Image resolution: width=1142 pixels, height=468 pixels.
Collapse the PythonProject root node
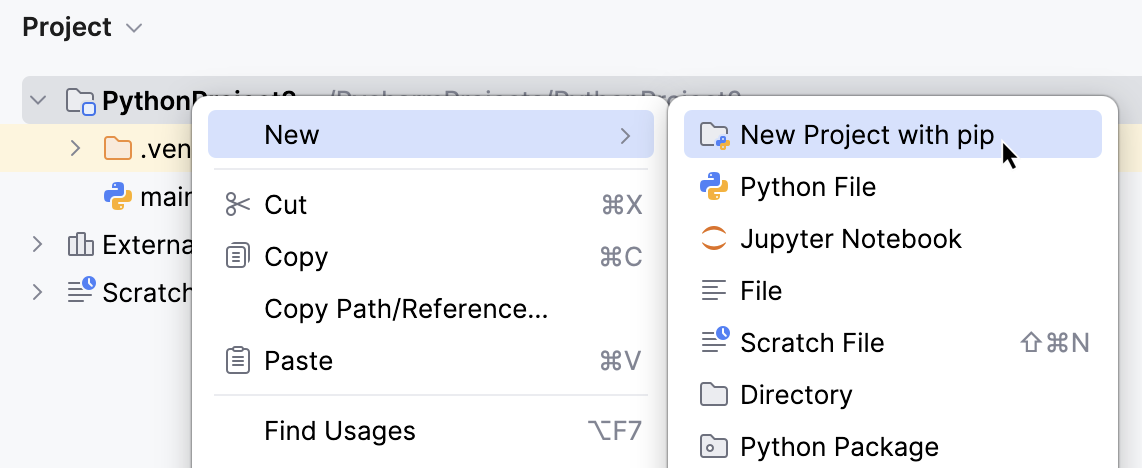[x=38, y=100]
